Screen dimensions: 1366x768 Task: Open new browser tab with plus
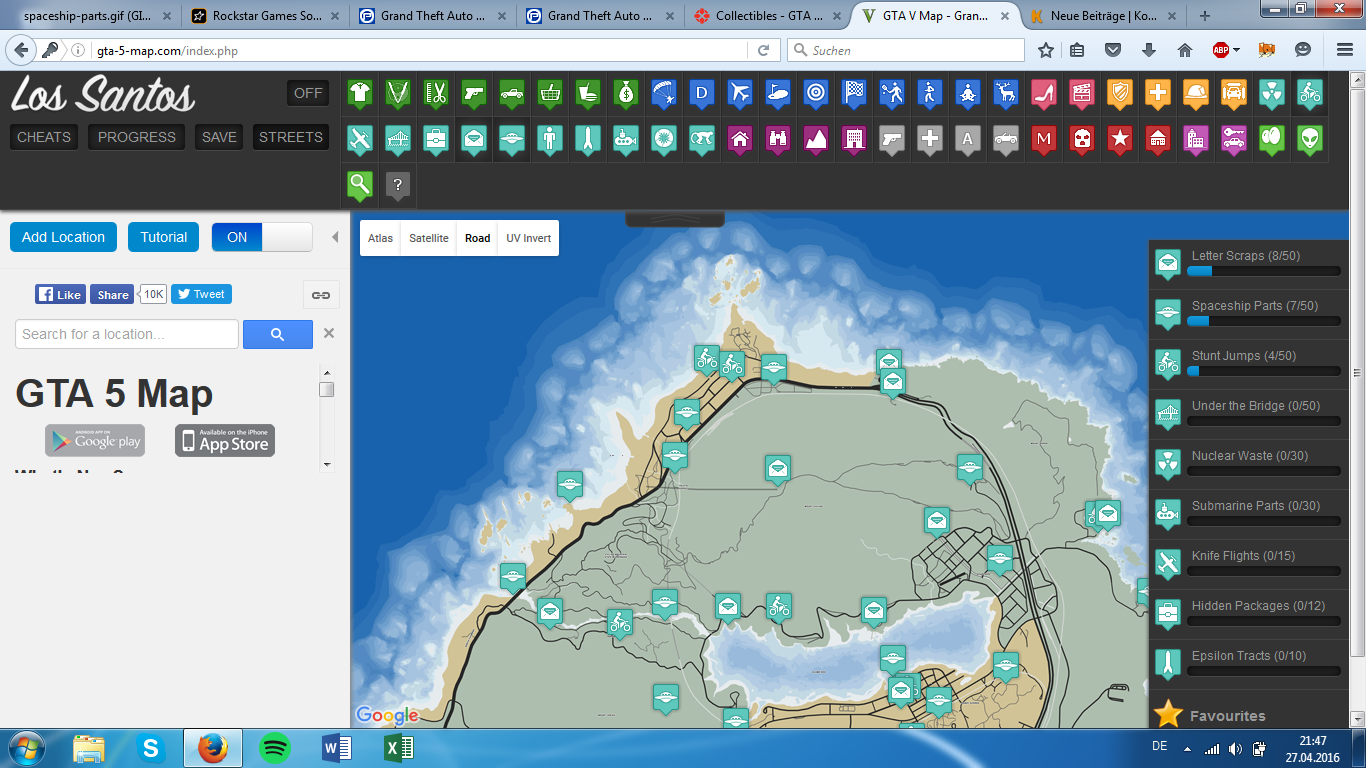pos(1205,16)
